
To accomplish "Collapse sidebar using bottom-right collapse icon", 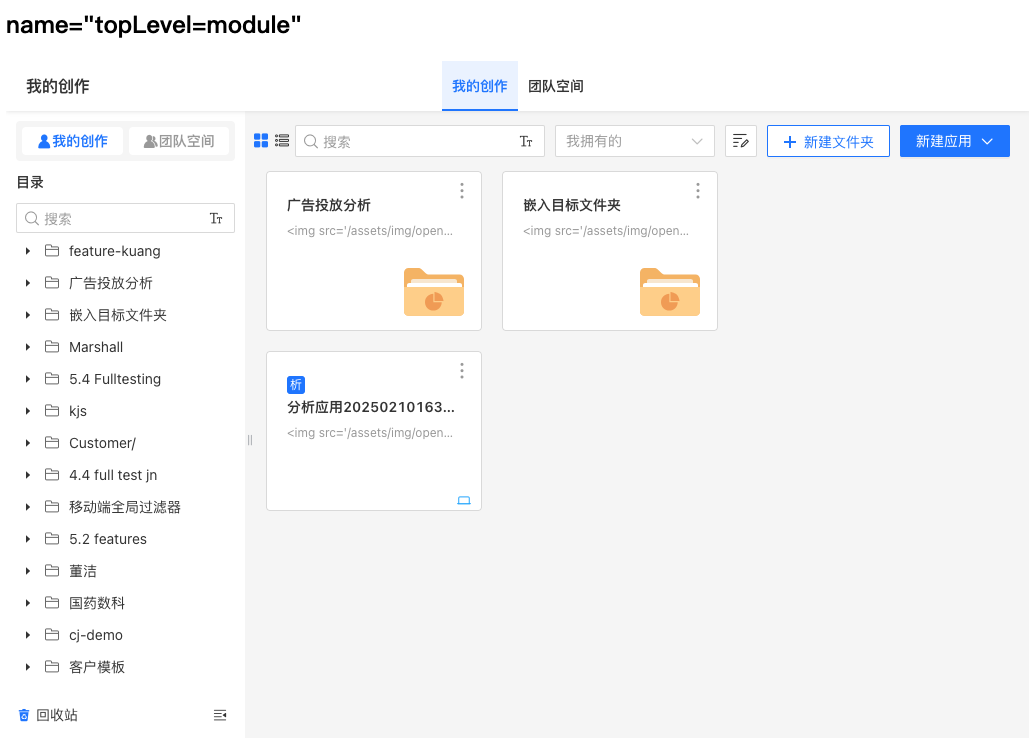I will pos(220,715).
